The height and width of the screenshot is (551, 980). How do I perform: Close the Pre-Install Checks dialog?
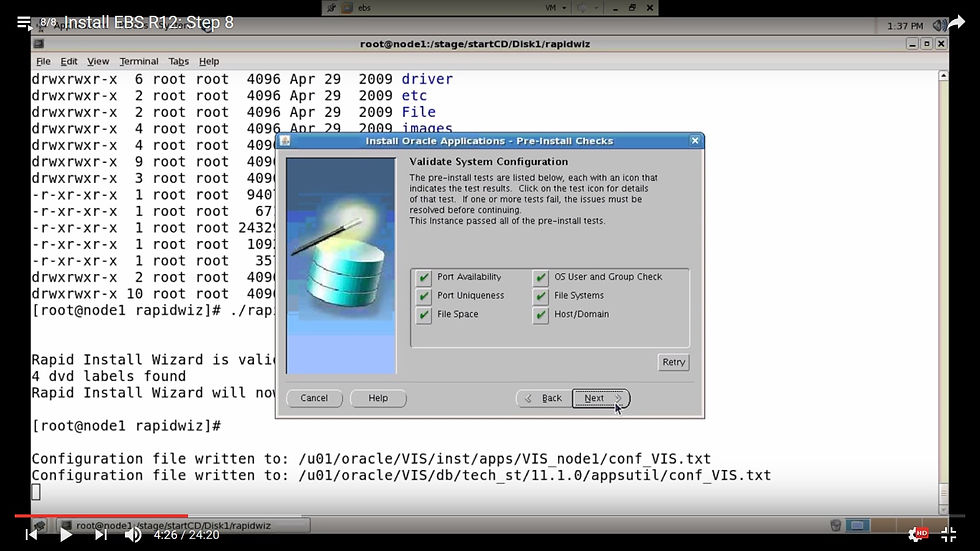(694, 141)
